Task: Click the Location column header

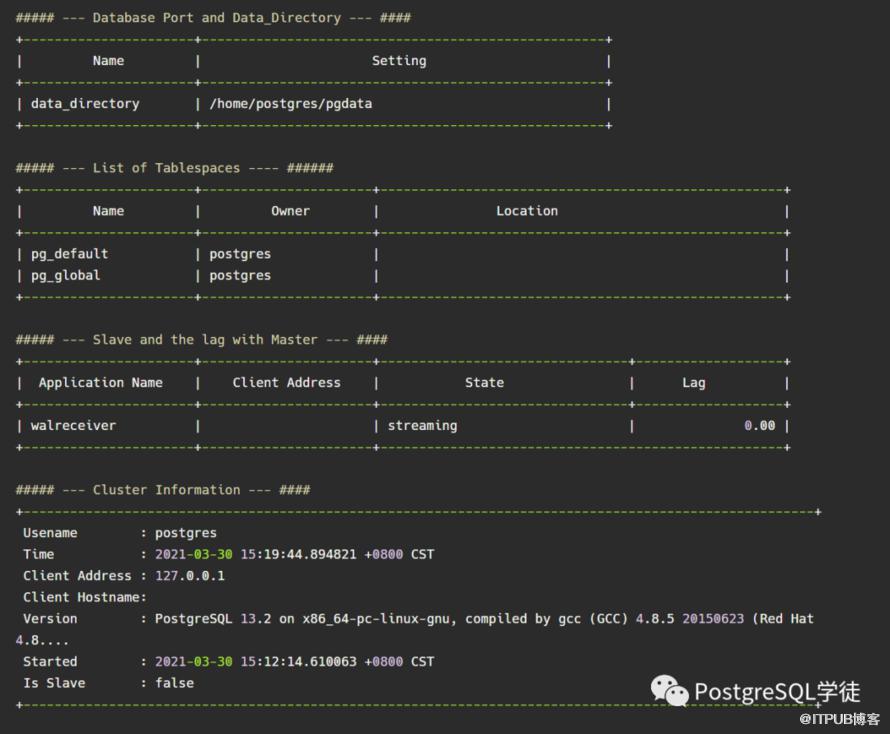Action: [527, 211]
